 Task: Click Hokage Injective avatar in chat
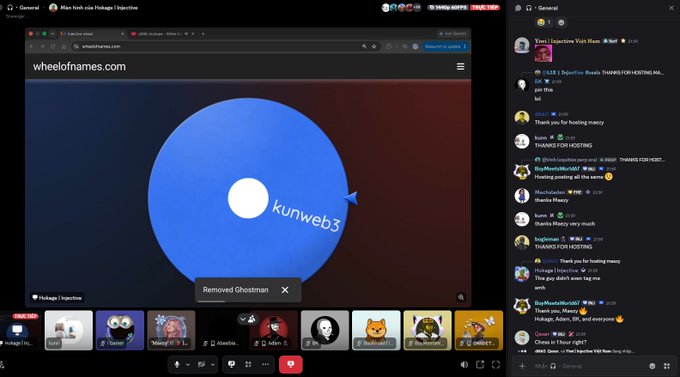click(x=522, y=274)
